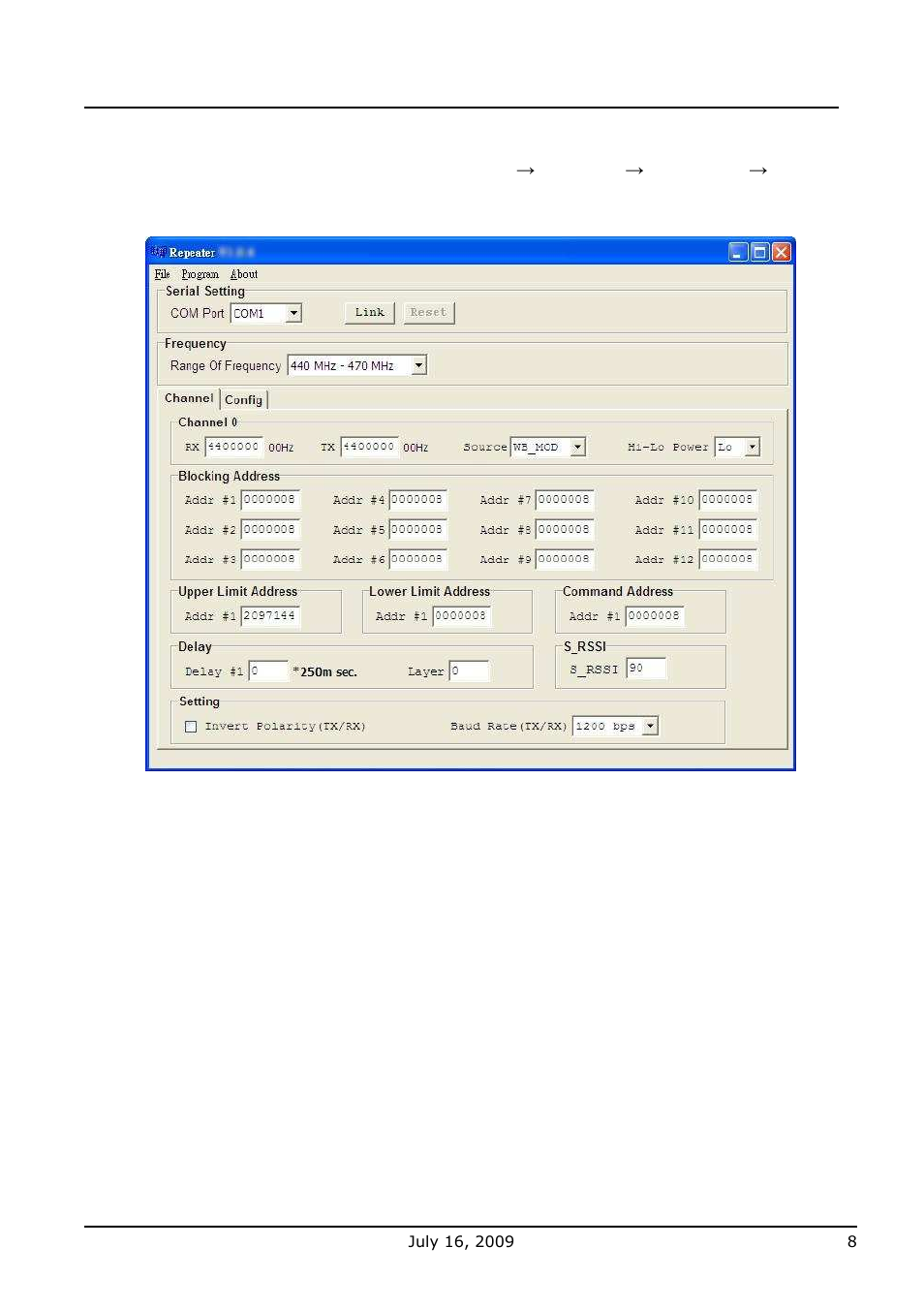Click Blocking Address Addr #3 field

270,559
